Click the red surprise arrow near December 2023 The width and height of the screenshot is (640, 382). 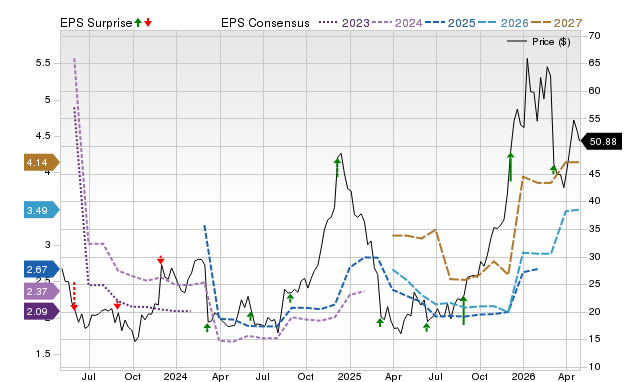[x=161, y=260]
